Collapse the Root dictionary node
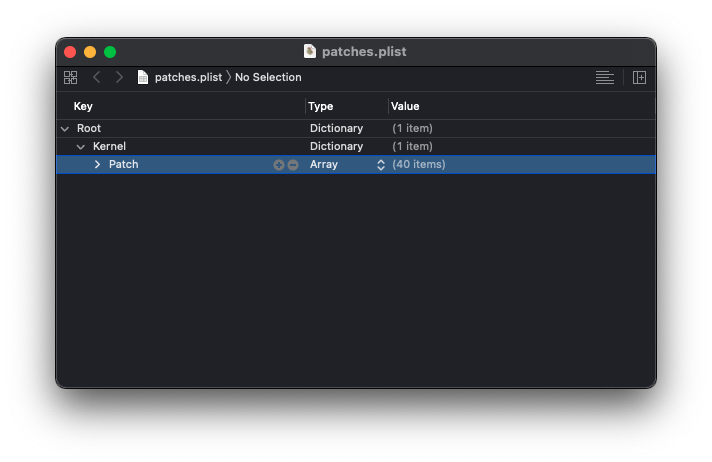 point(65,129)
